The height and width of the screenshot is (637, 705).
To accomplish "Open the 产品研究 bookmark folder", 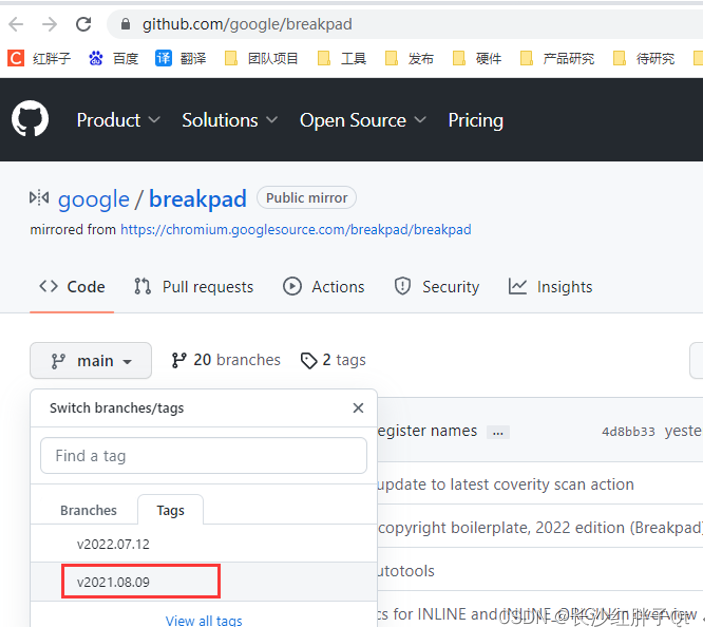I will click(x=557, y=58).
